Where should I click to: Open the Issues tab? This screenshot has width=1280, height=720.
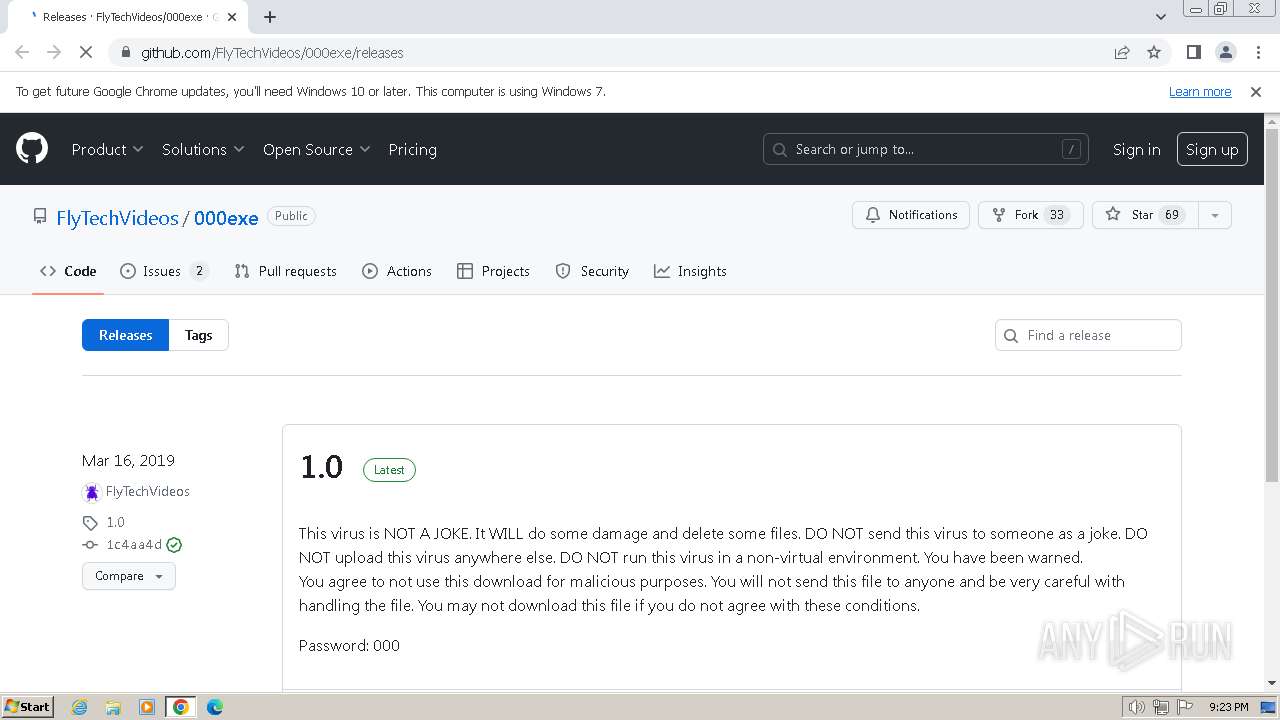click(164, 271)
